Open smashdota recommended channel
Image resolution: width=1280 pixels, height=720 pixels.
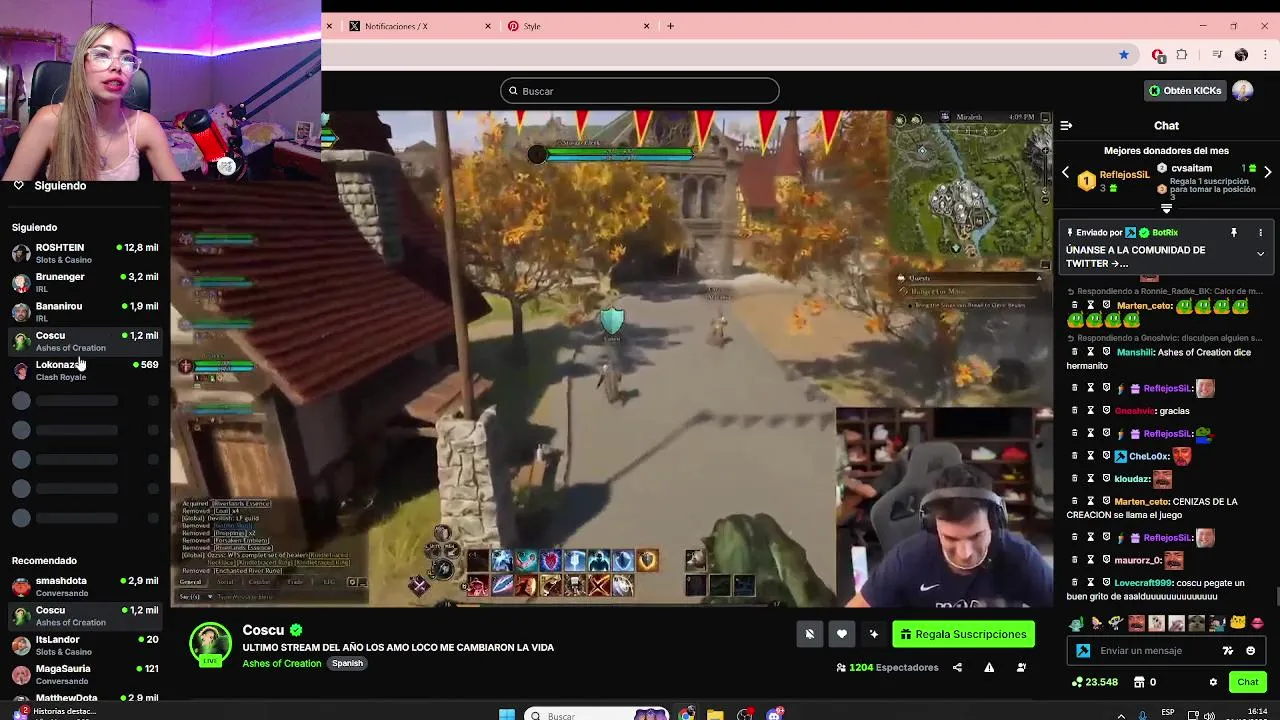coord(85,586)
